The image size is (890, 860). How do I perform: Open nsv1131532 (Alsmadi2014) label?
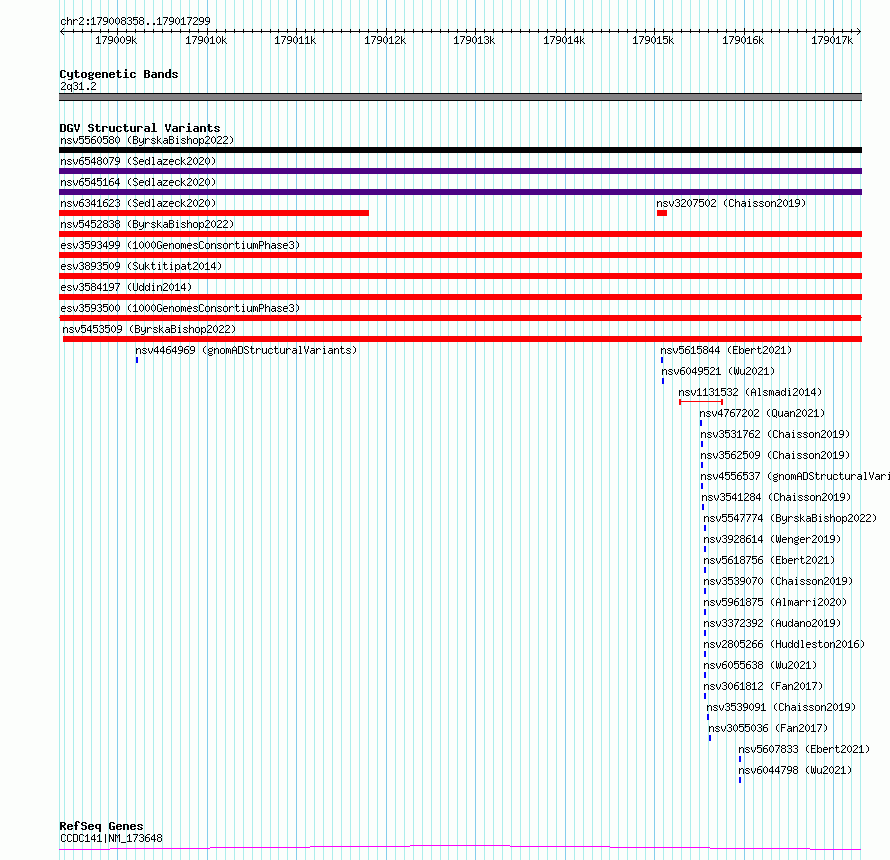tap(750, 392)
